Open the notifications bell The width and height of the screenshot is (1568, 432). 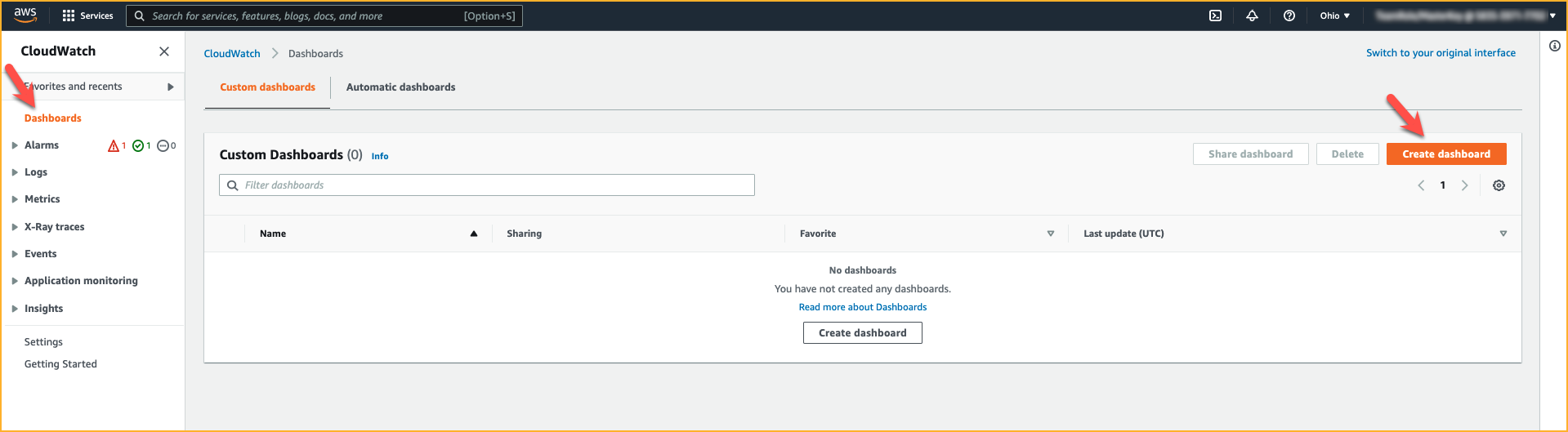[x=1252, y=16]
